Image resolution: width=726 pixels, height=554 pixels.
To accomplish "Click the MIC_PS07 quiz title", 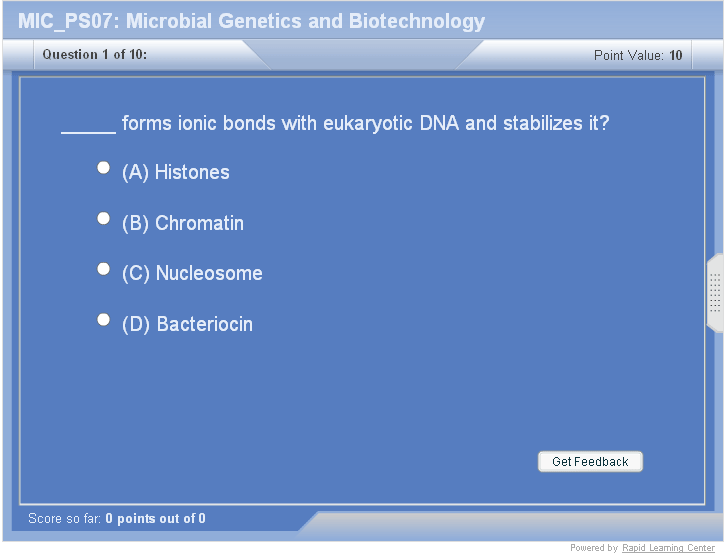I will click(251, 21).
